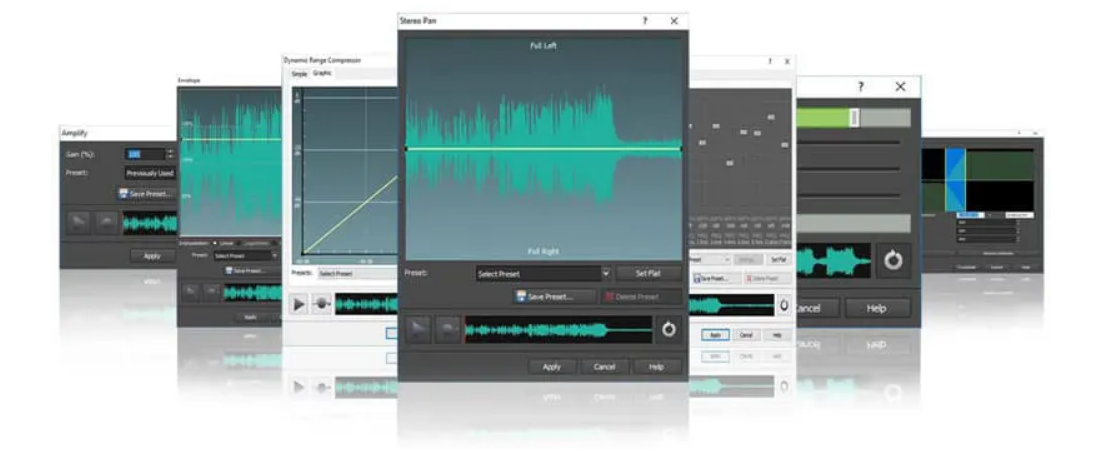Viewport: 1098px width, 463px height.
Task: Play preview in the Stereo Pan dialog
Action: point(418,329)
